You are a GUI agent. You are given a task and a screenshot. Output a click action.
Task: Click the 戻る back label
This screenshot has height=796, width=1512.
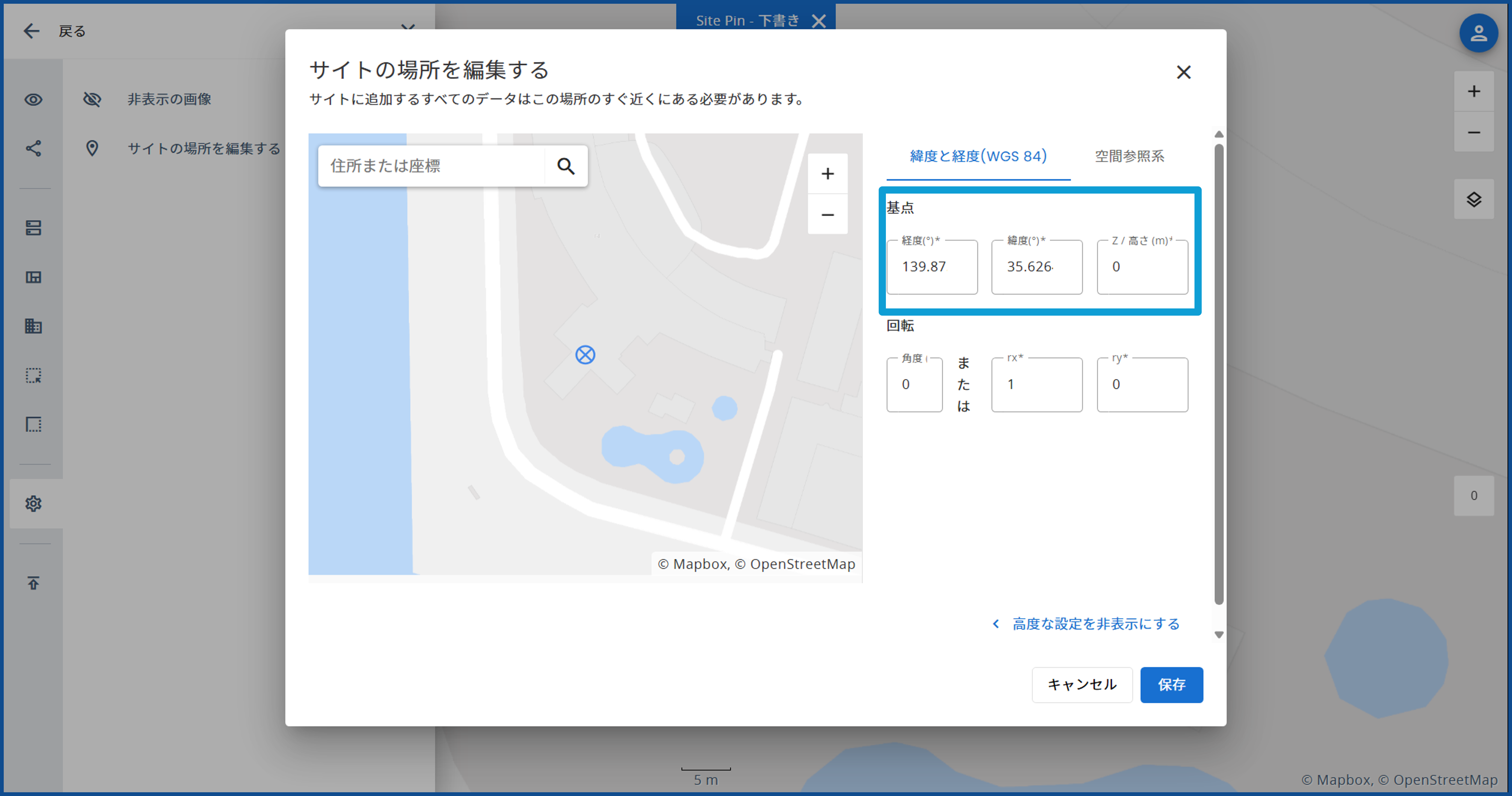tap(72, 31)
